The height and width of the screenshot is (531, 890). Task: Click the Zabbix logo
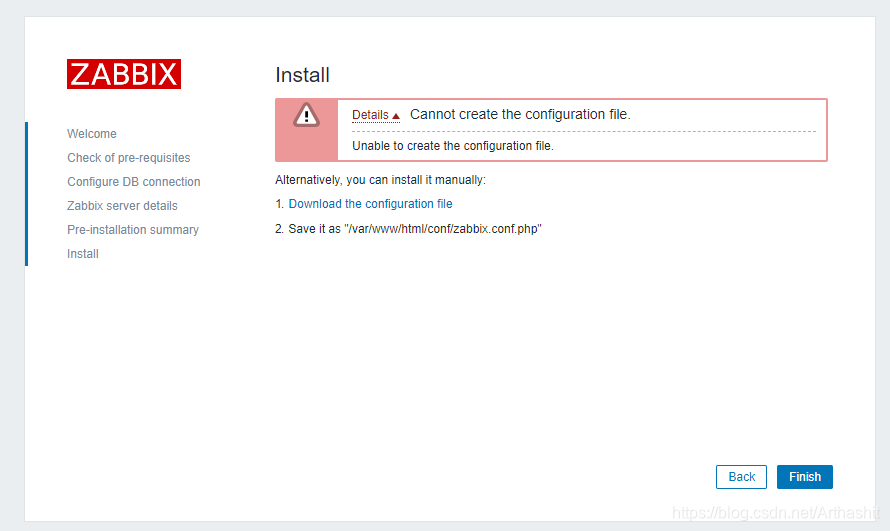pyautogui.click(x=124, y=74)
